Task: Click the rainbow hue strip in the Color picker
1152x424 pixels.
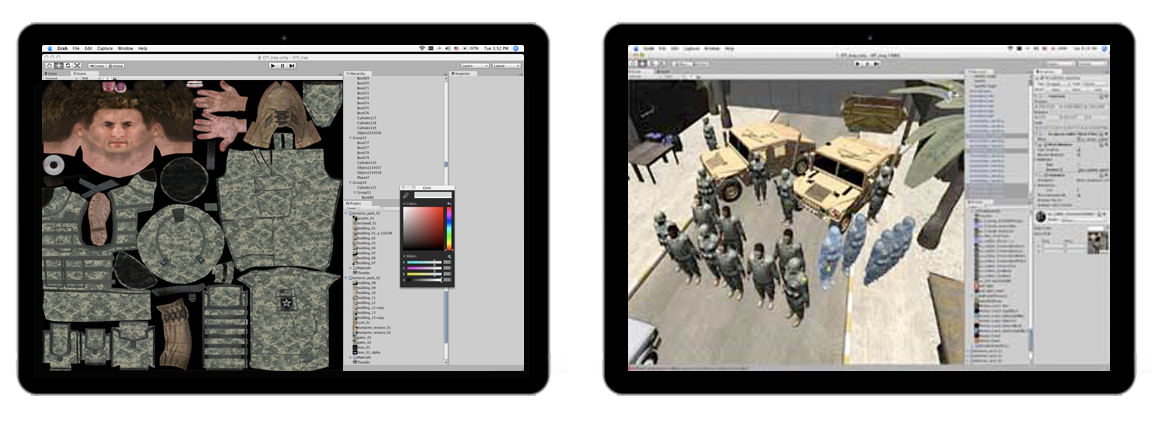Action: coord(449,228)
